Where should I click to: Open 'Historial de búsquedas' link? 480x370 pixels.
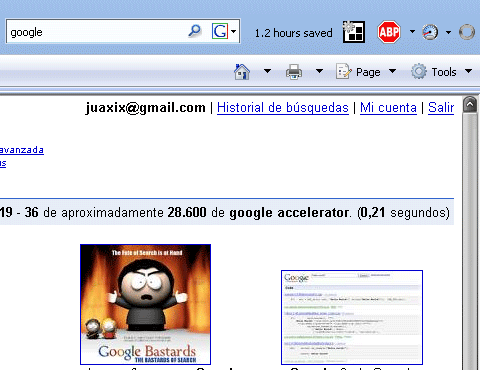click(283, 108)
